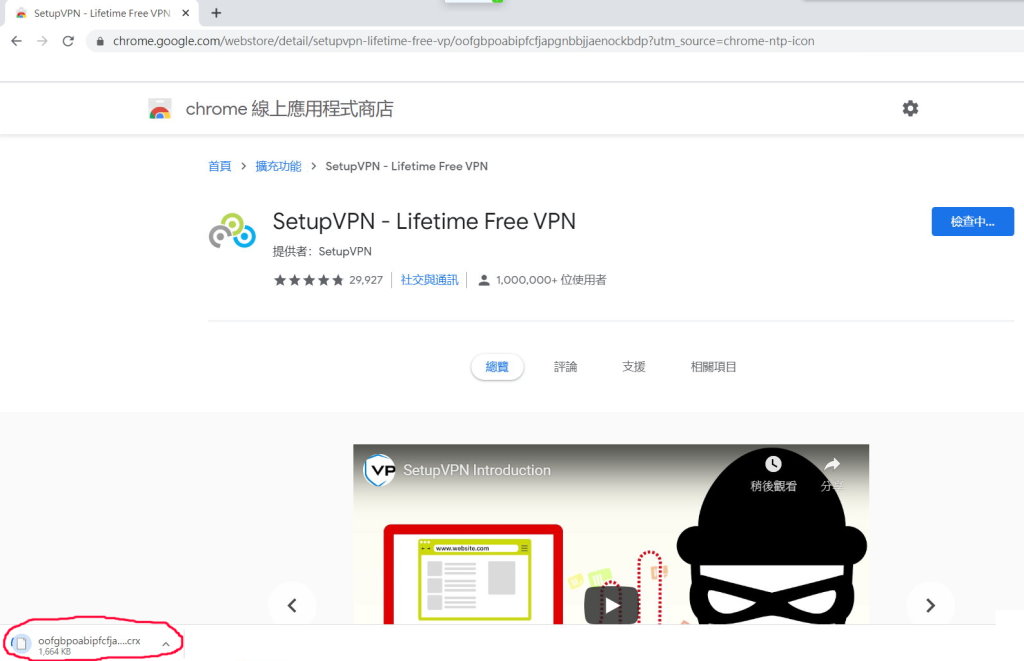Click the 稍後觀看 clock icon
The image size is (1024, 661).
pos(773,464)
